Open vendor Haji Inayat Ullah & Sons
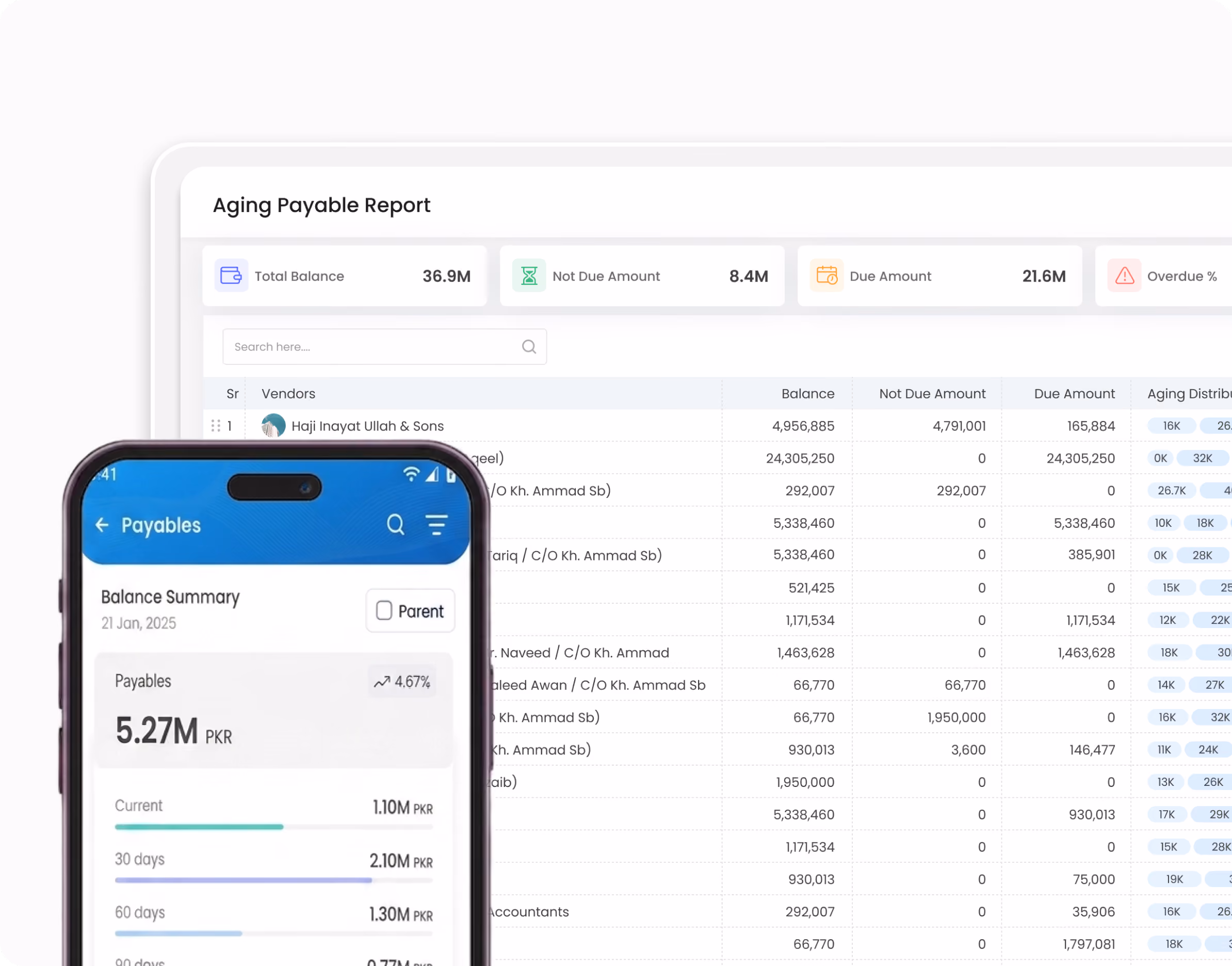 tap(367, 426)
